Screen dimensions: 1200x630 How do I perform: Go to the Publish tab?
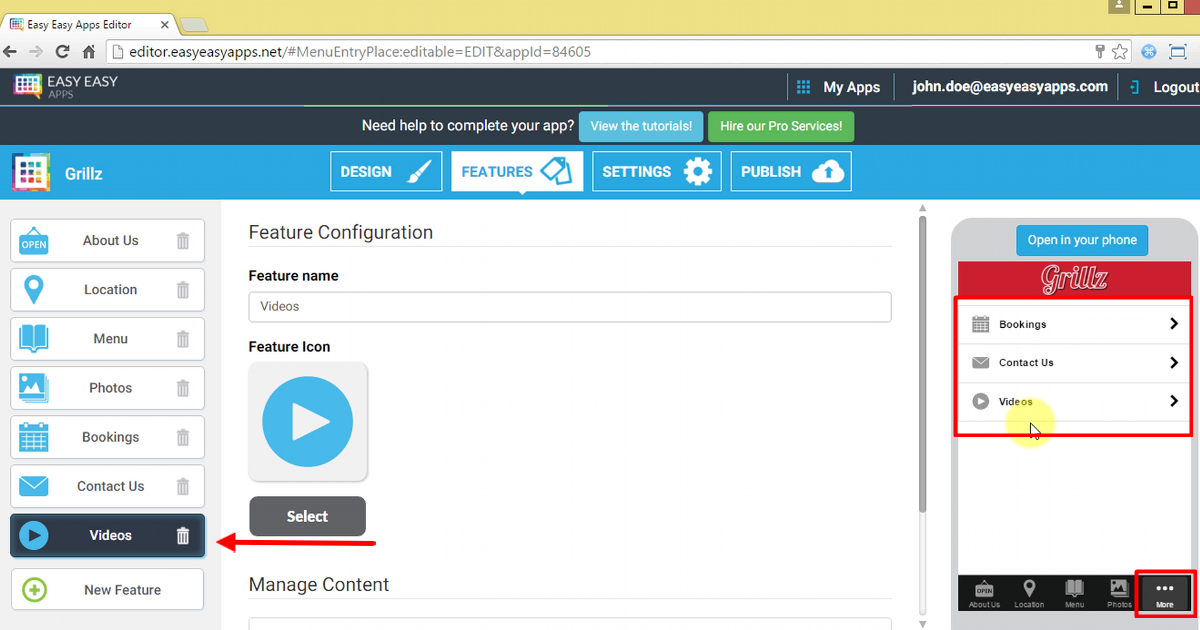(791, 172)
